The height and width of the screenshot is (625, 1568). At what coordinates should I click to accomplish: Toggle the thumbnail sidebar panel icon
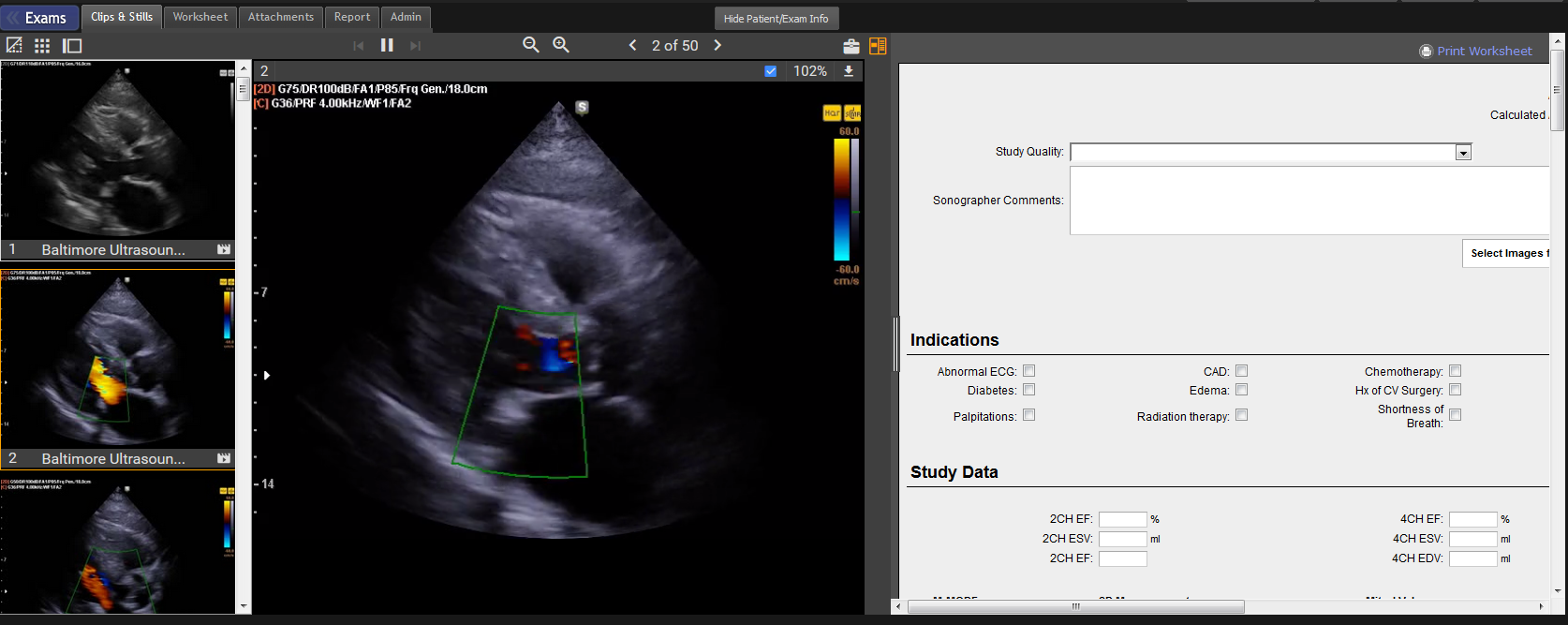click(72, 45)
